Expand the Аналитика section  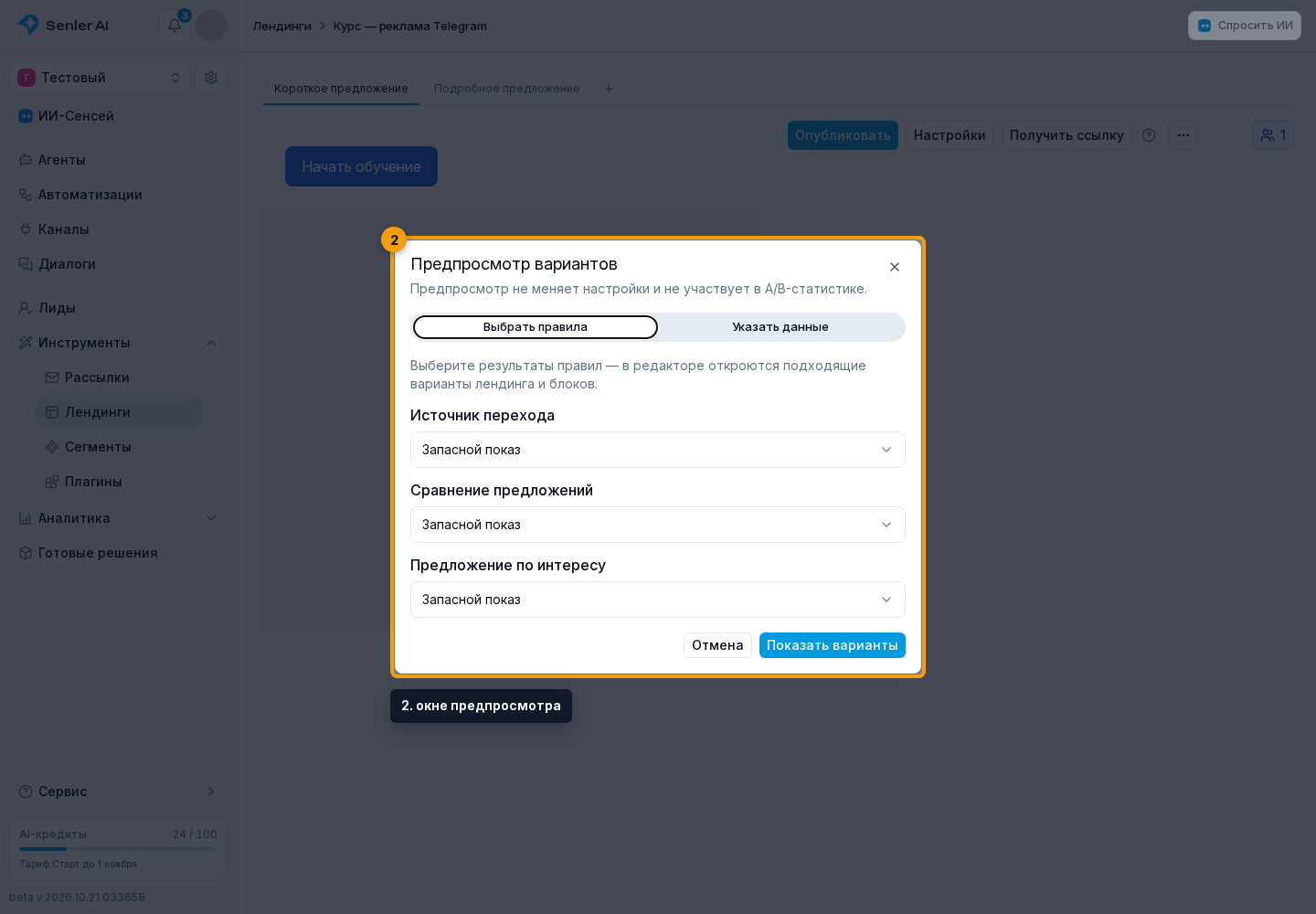[x=119, y=518]
